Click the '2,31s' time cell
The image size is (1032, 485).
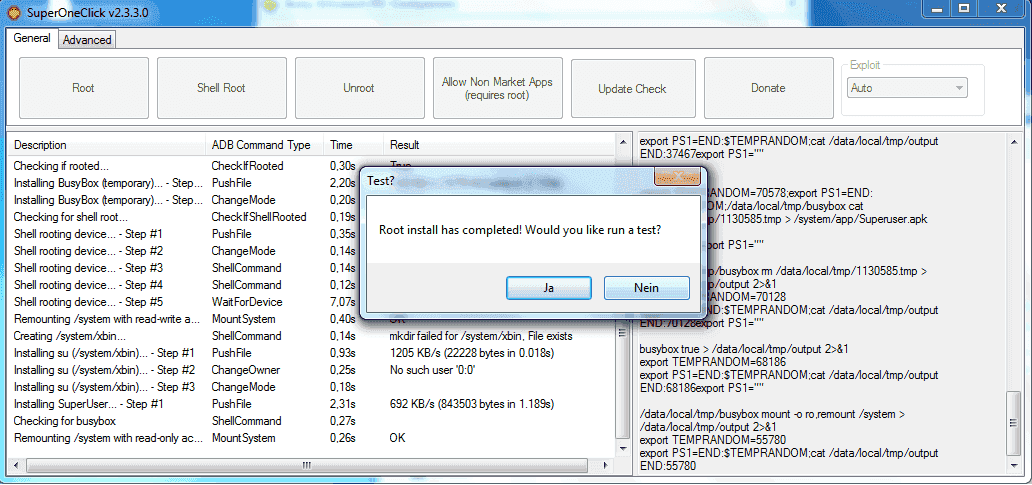[342, 404]
